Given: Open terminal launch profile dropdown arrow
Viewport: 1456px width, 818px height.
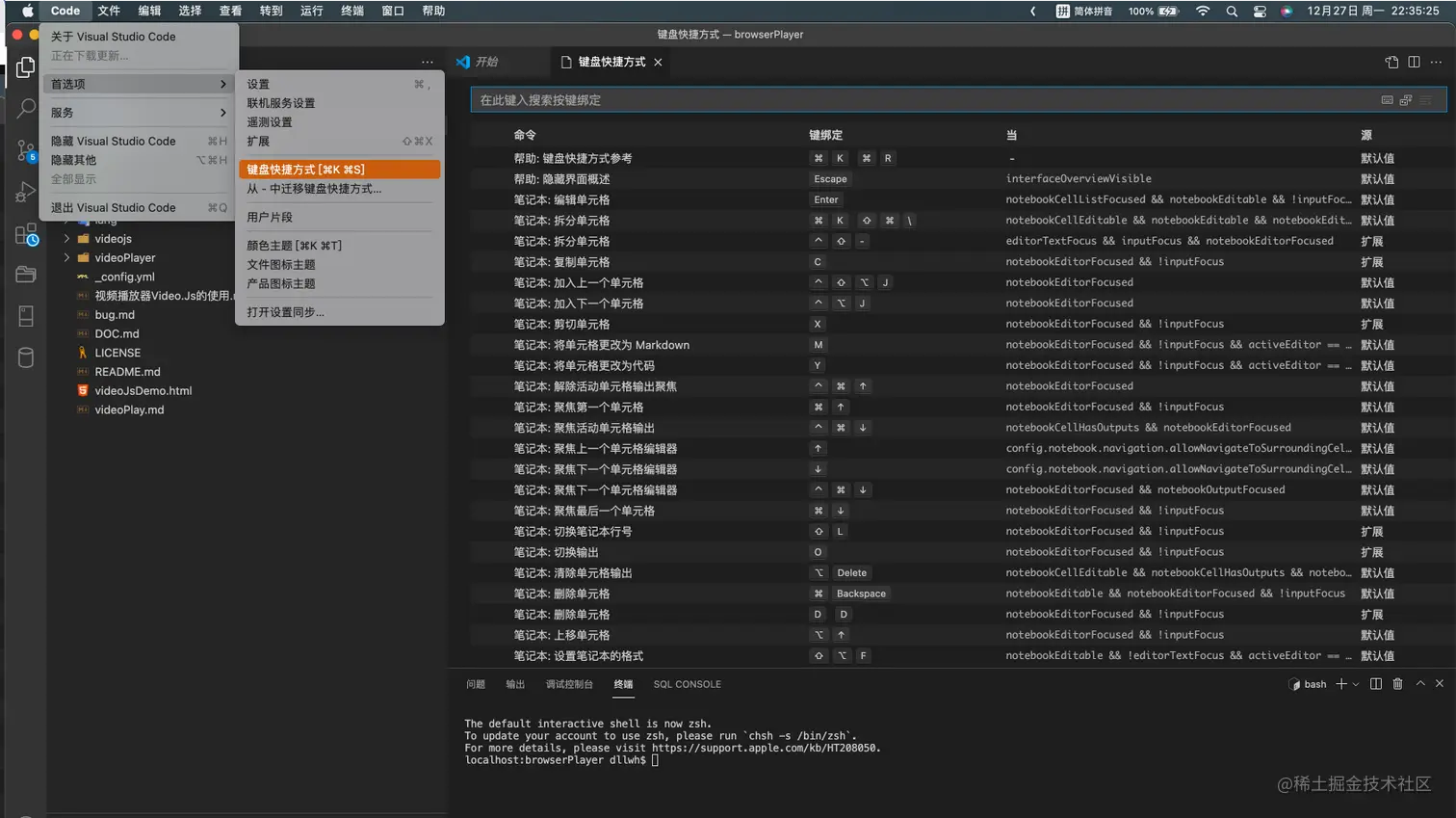Looking at the screenshot, I should coord(1356,684).
